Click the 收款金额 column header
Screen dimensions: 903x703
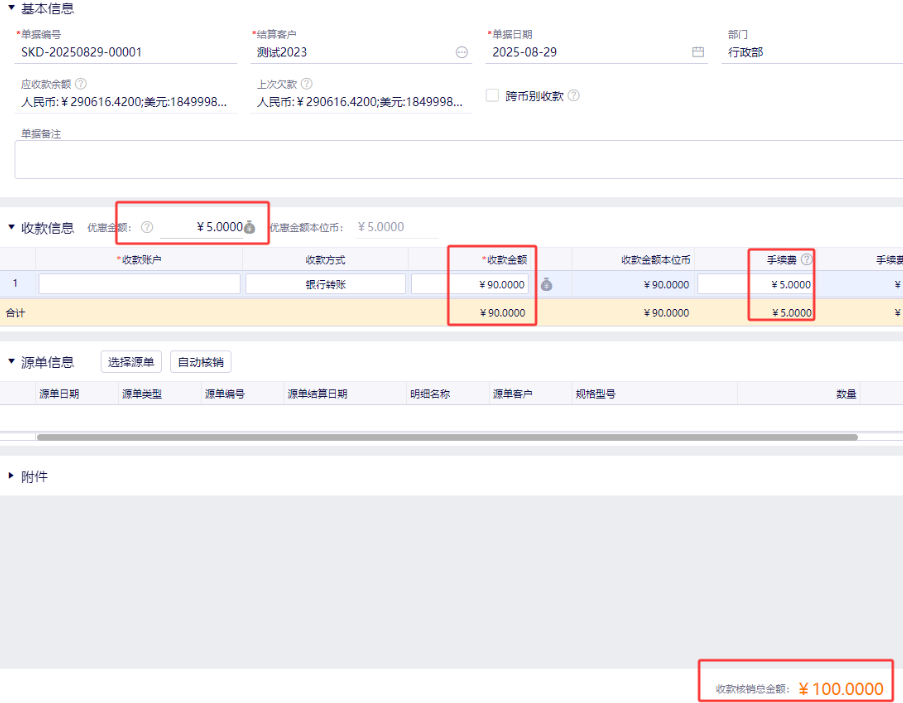490,260
